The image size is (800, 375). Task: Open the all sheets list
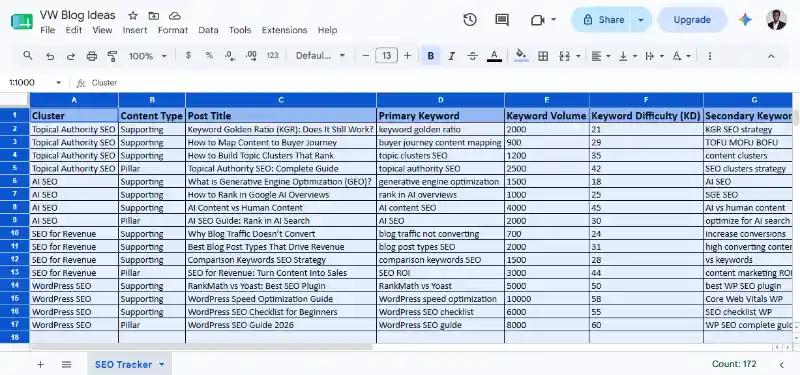point(66,364)
